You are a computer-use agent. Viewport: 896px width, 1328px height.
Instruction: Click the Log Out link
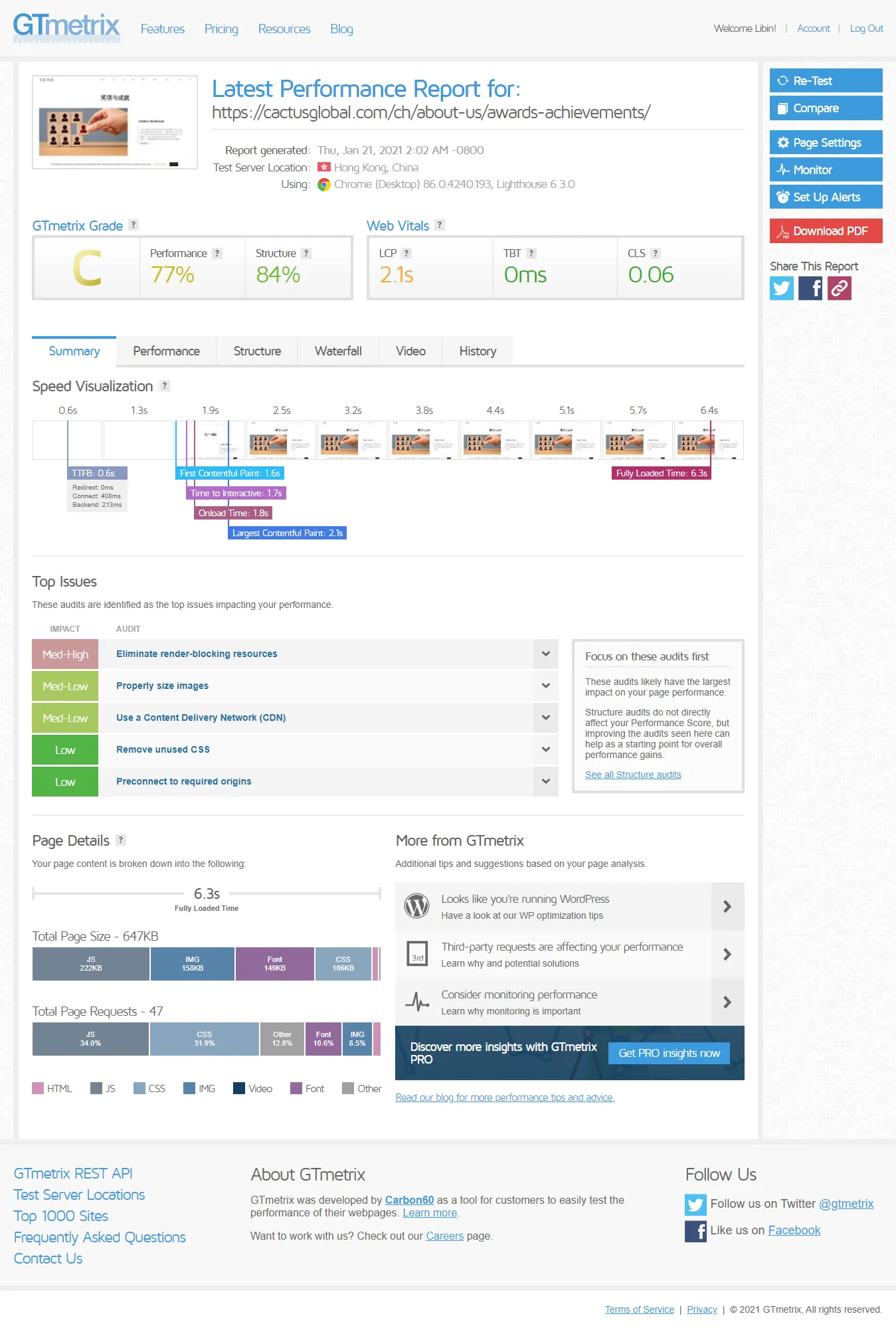pyautogui.click(x=866, y=29)
